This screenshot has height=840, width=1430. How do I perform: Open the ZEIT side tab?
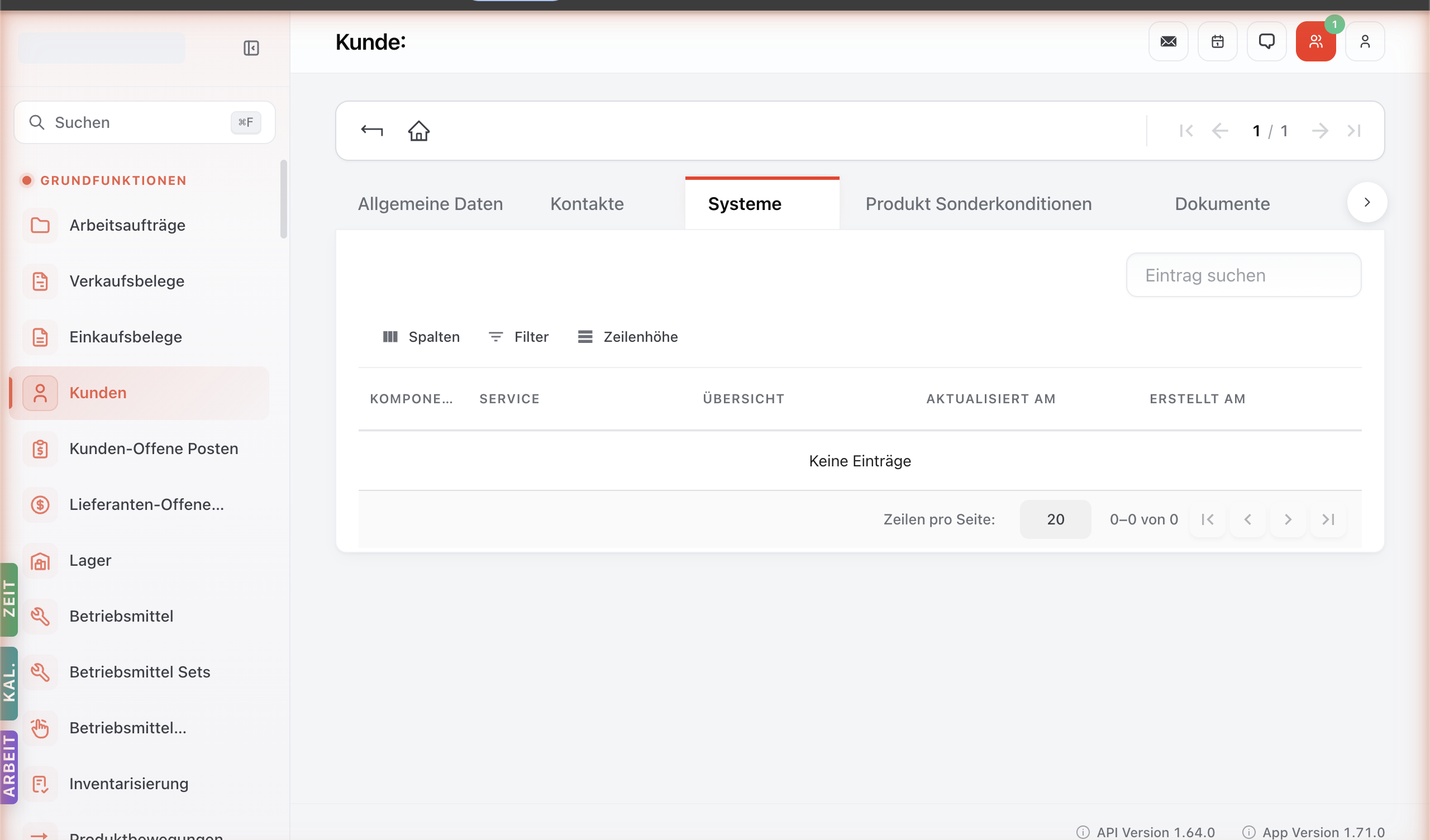pos(9,599)
